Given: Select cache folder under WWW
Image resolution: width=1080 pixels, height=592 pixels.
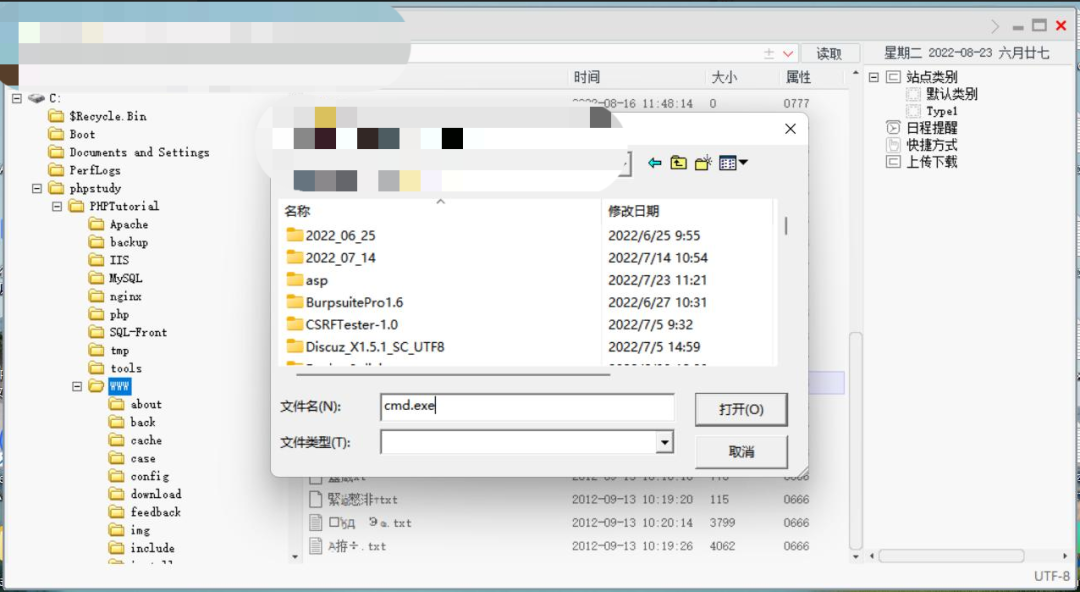Looking at the screenshot, I should pyautogui.click(x=136, y=440).
